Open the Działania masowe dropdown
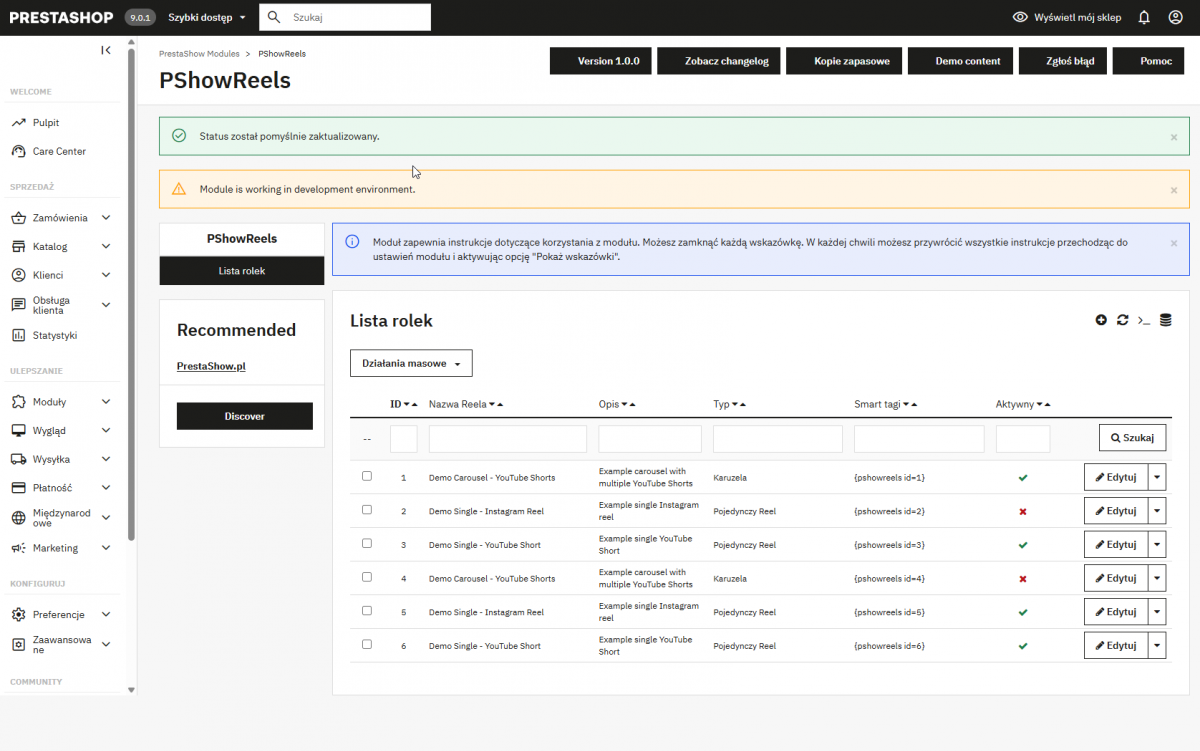Screen dimensions: 1200x751 (410, 362)
